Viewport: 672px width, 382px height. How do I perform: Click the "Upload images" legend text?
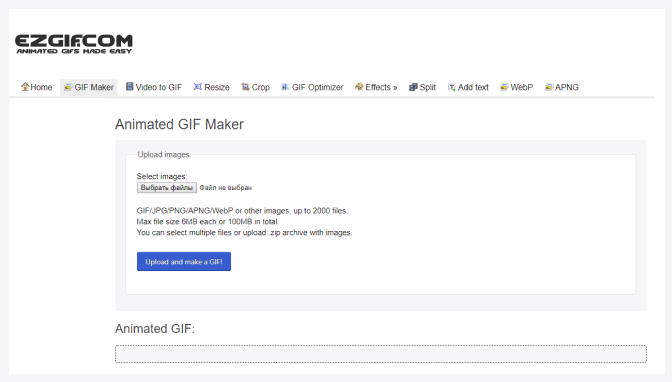coord(163,155)
